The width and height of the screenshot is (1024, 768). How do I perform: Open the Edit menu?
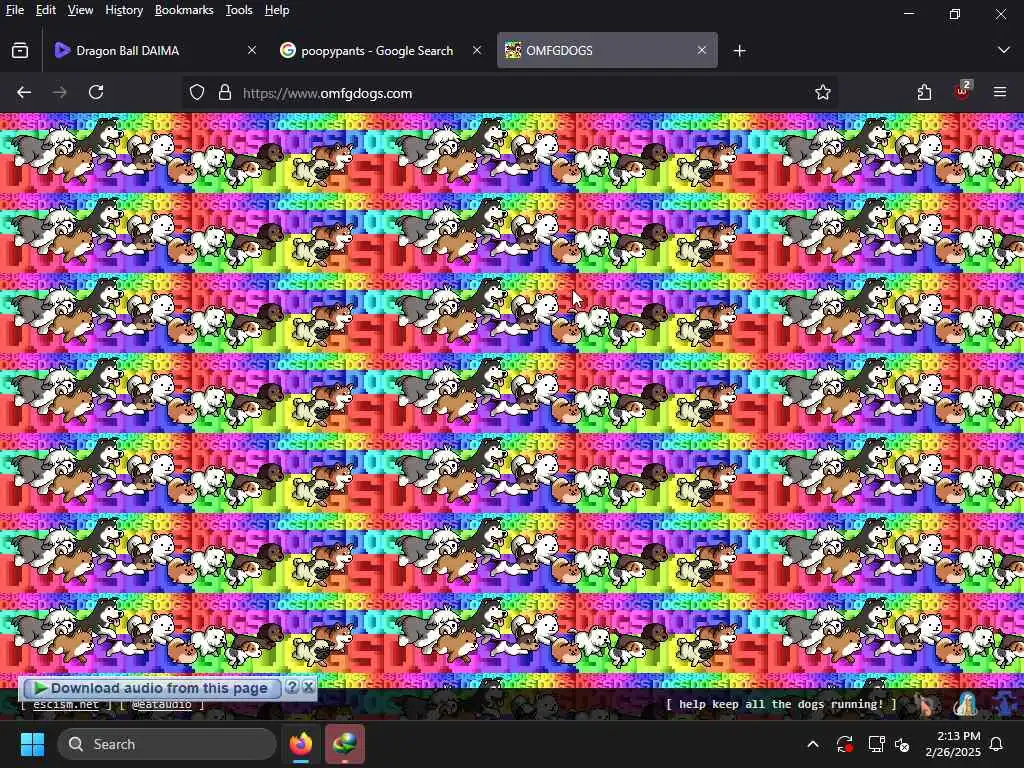point(45,10)
